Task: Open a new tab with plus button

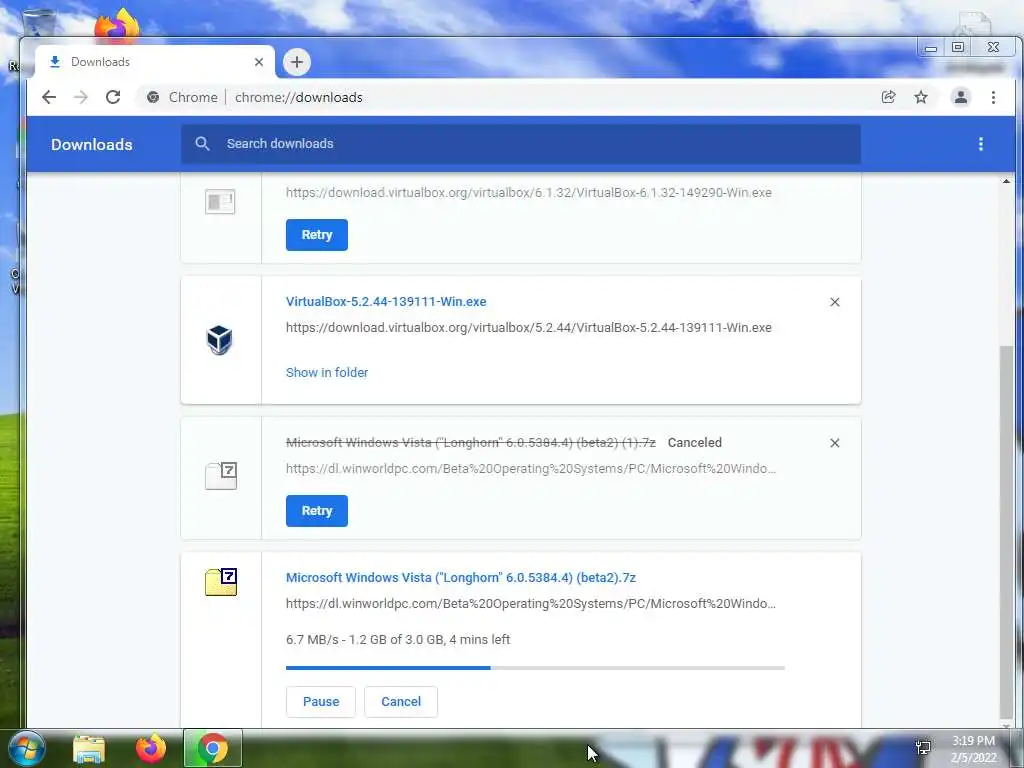Action: (297, 62)
